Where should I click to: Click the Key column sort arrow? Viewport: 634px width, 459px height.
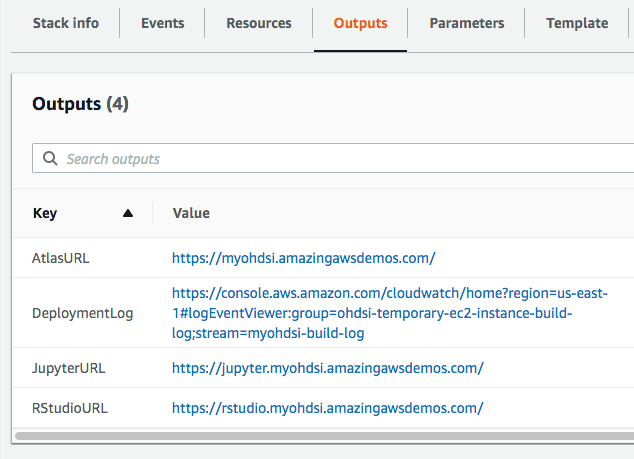tap(127, 213)
